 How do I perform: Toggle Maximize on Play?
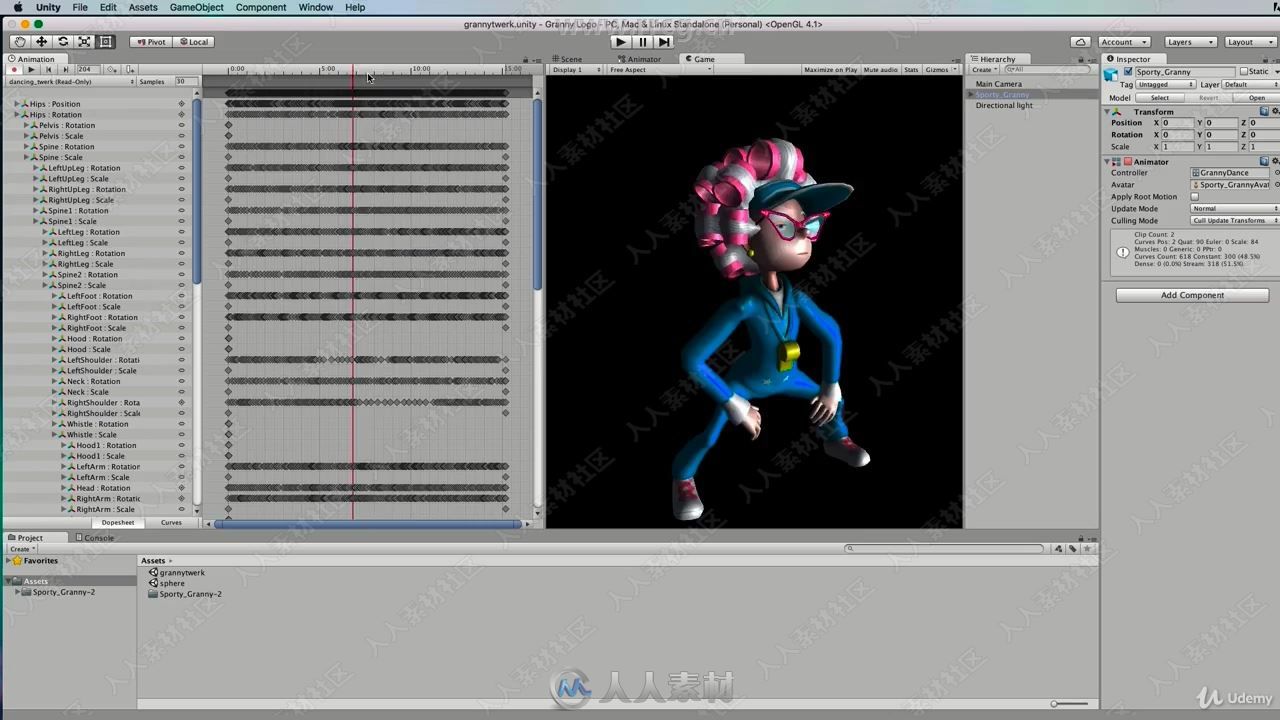830,70
